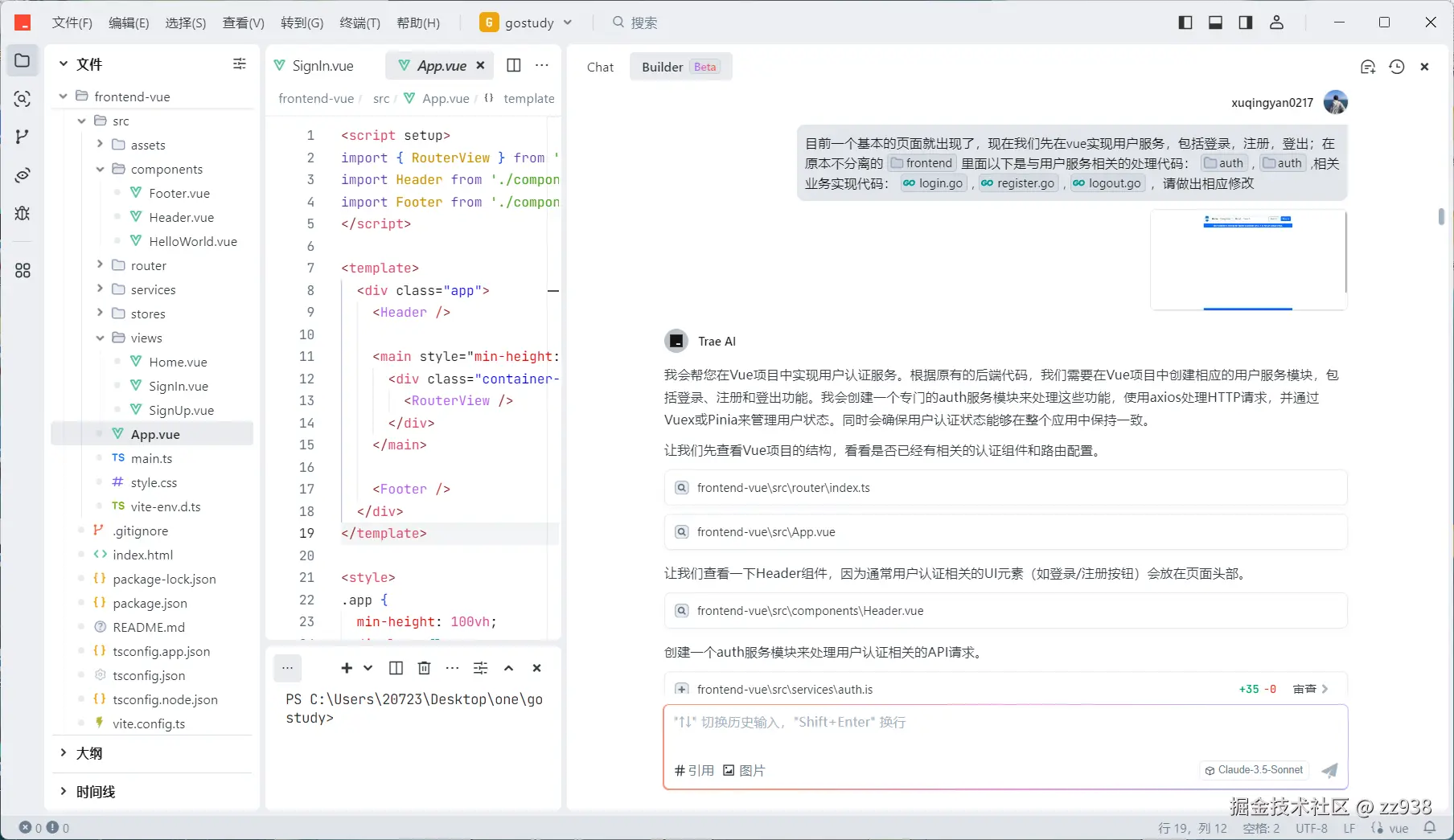Click the Trae red logo icon
This screenshot has height=840, width=1454.
coord(23,23)
